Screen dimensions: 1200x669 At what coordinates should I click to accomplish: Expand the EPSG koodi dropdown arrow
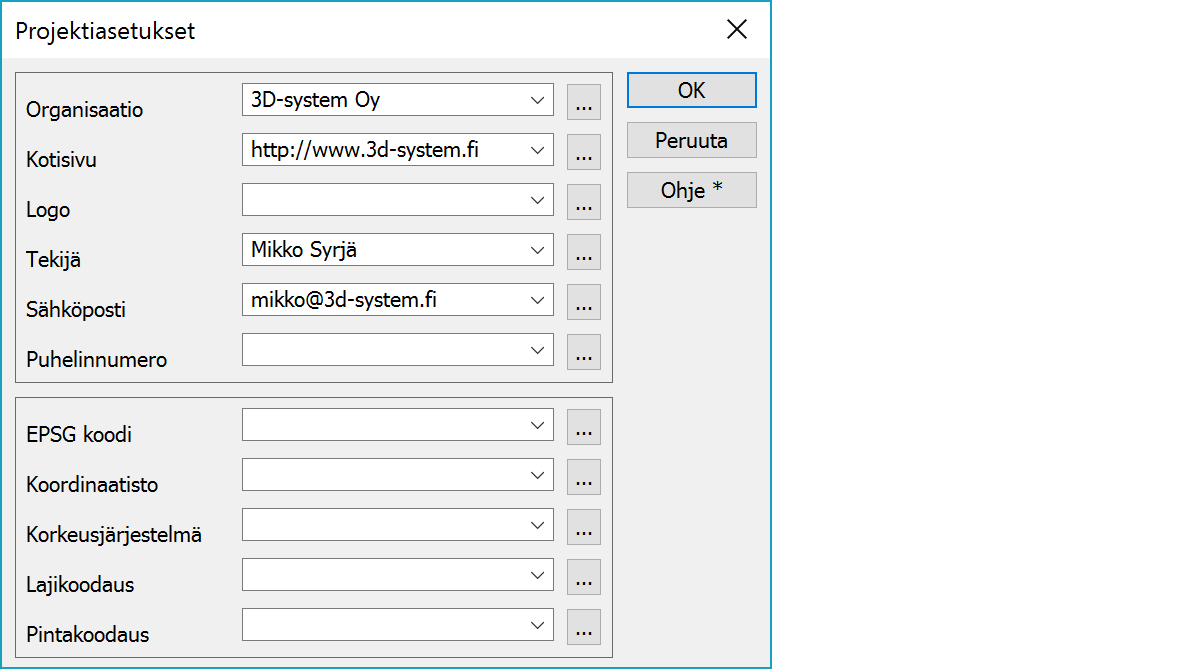coord(538,425)
